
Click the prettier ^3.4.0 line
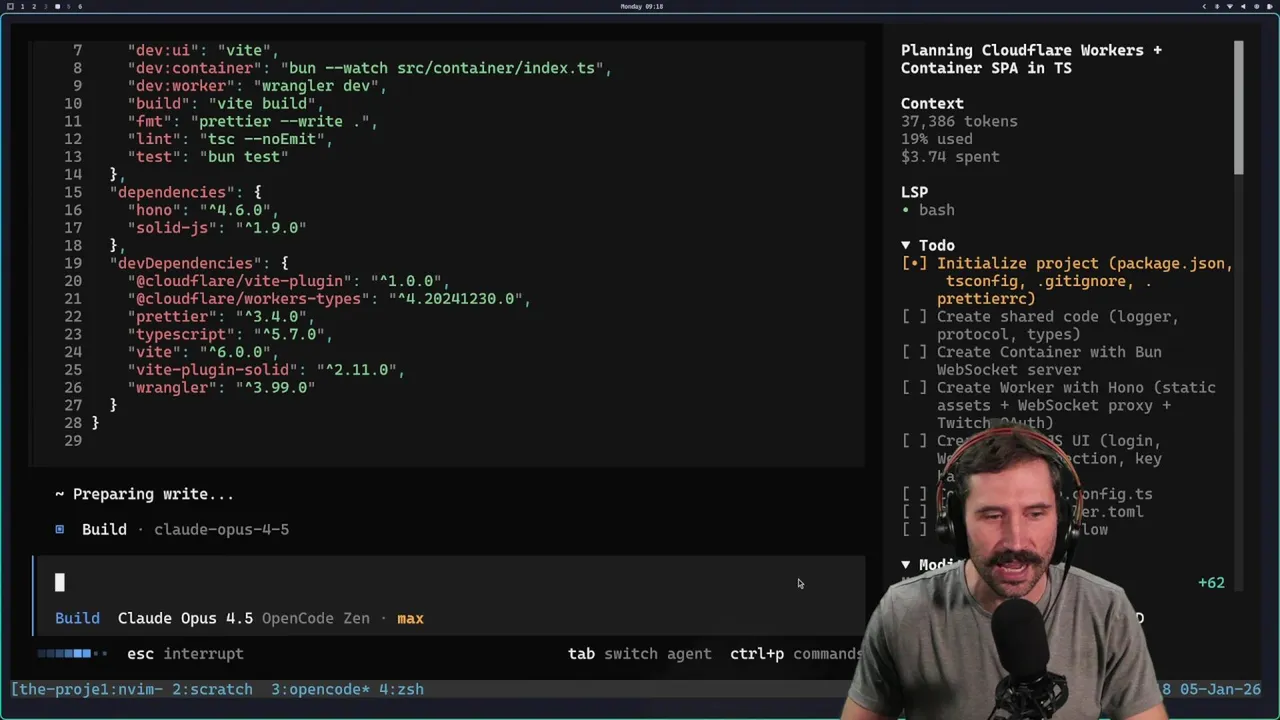pyautogui.click(x=221, y=317)
